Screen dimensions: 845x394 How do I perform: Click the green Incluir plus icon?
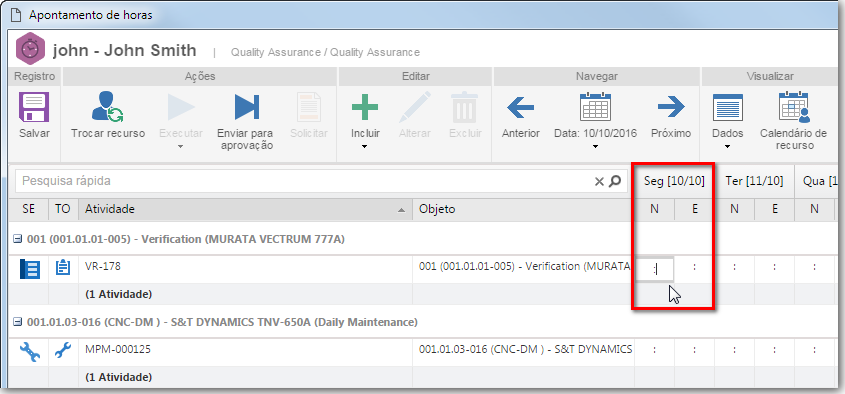[x=365, y=107]
